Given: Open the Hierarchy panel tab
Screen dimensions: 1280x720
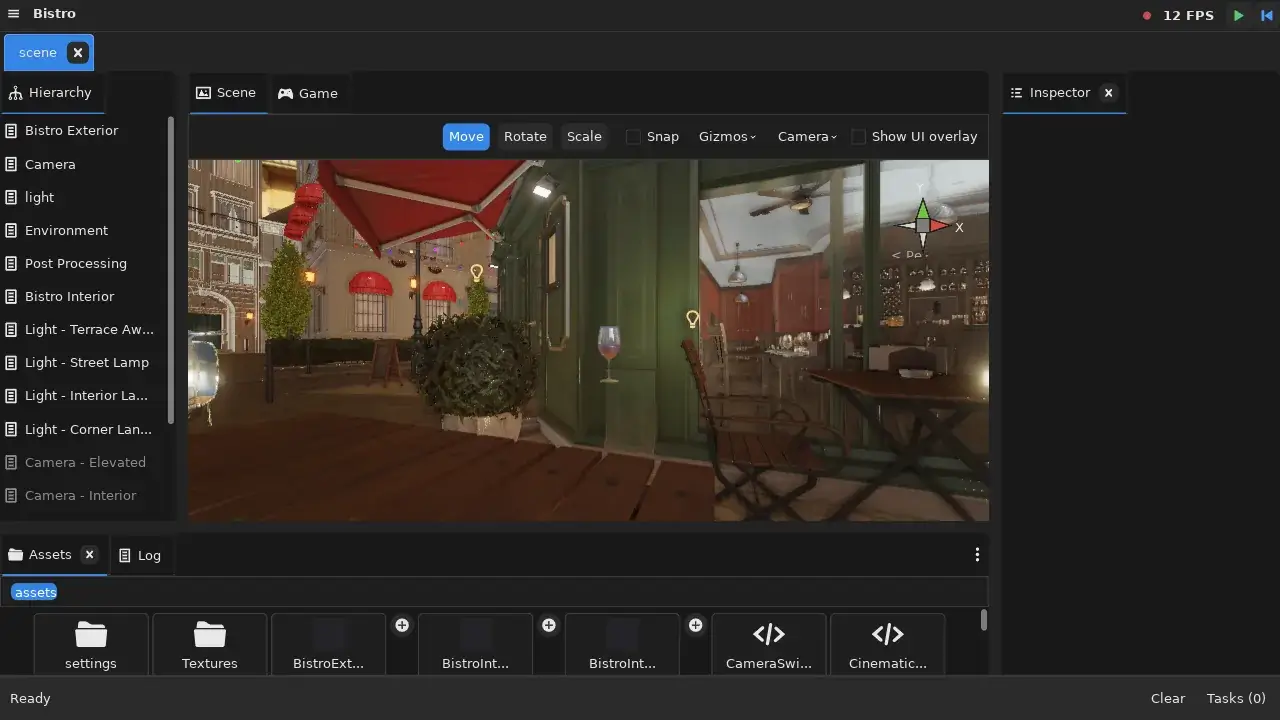Looking at the screenshot, I should [50, 93].
